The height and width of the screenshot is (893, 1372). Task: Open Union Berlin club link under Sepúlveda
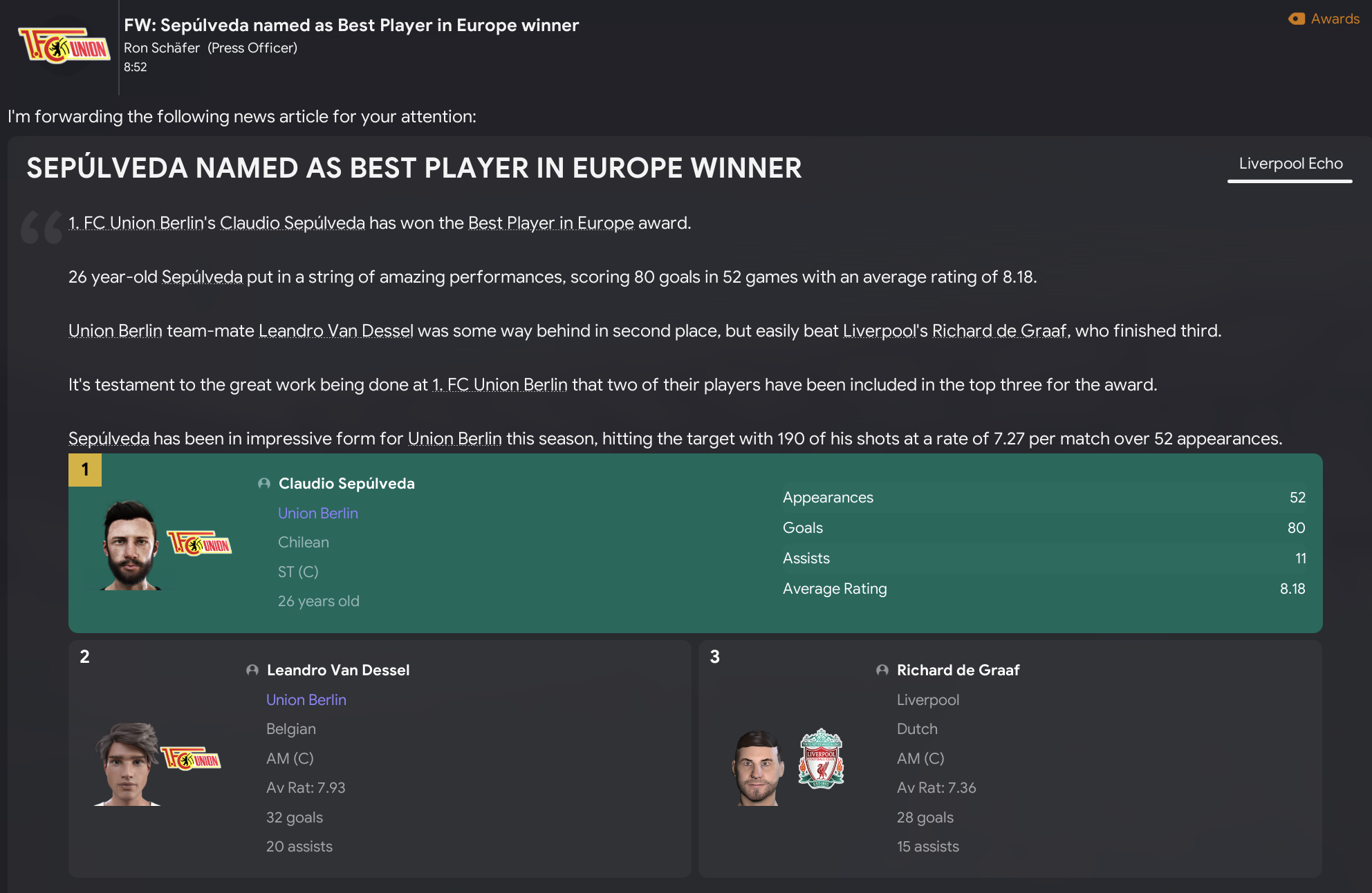(x=317, y=513)
